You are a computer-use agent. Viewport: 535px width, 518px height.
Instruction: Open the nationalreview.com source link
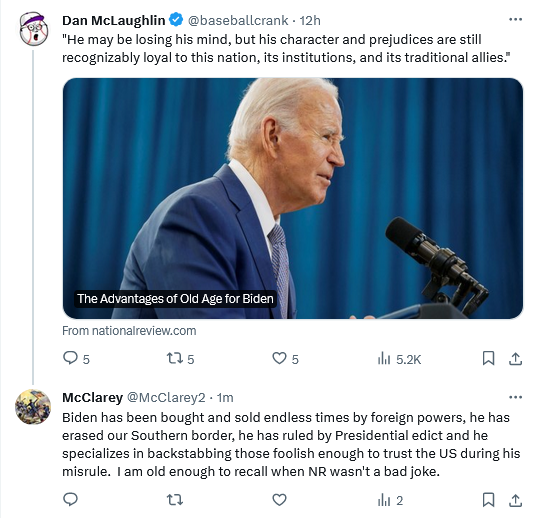point(129,331)
